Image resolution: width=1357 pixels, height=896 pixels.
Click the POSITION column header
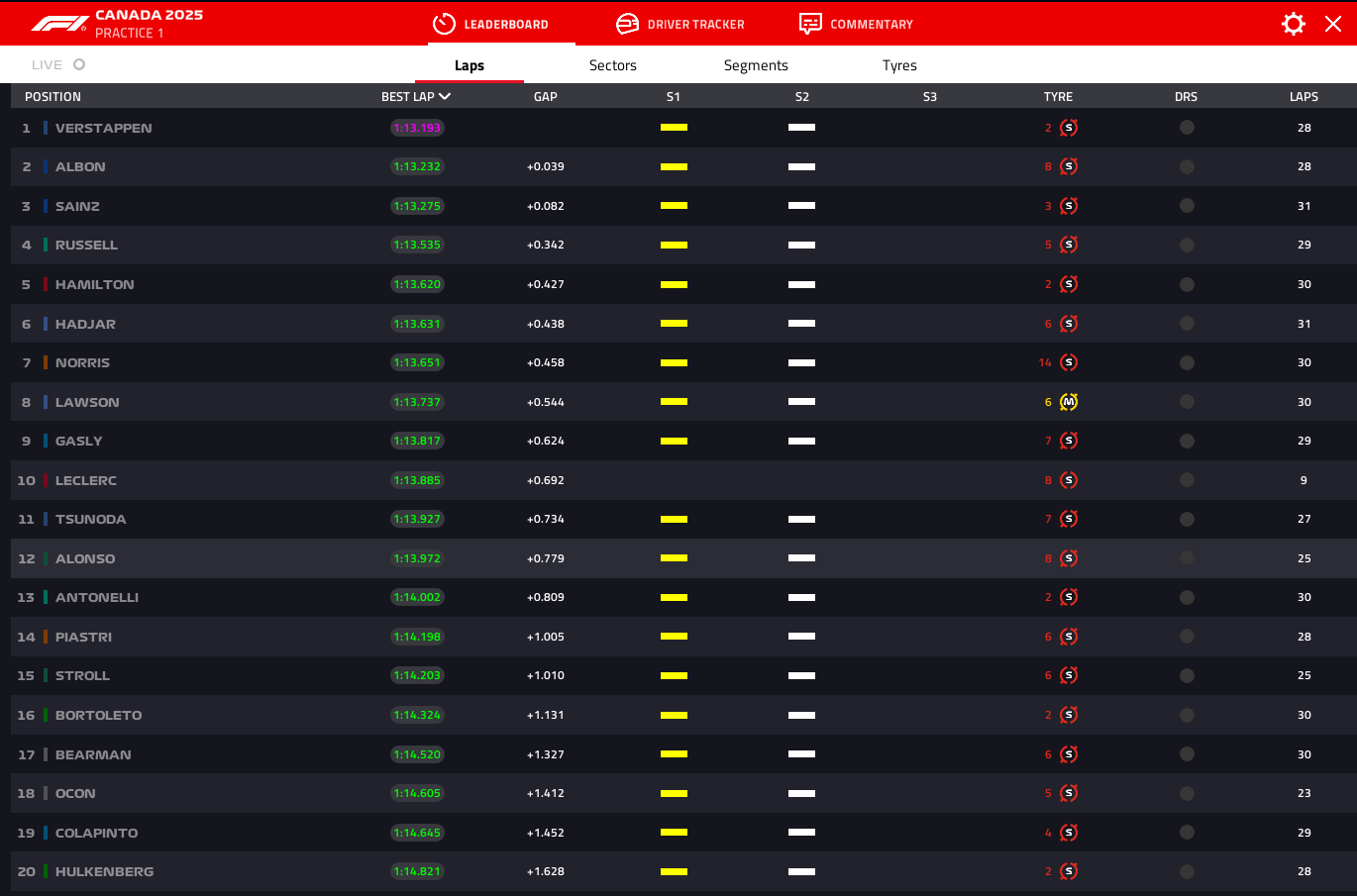[x=52, y=96]
